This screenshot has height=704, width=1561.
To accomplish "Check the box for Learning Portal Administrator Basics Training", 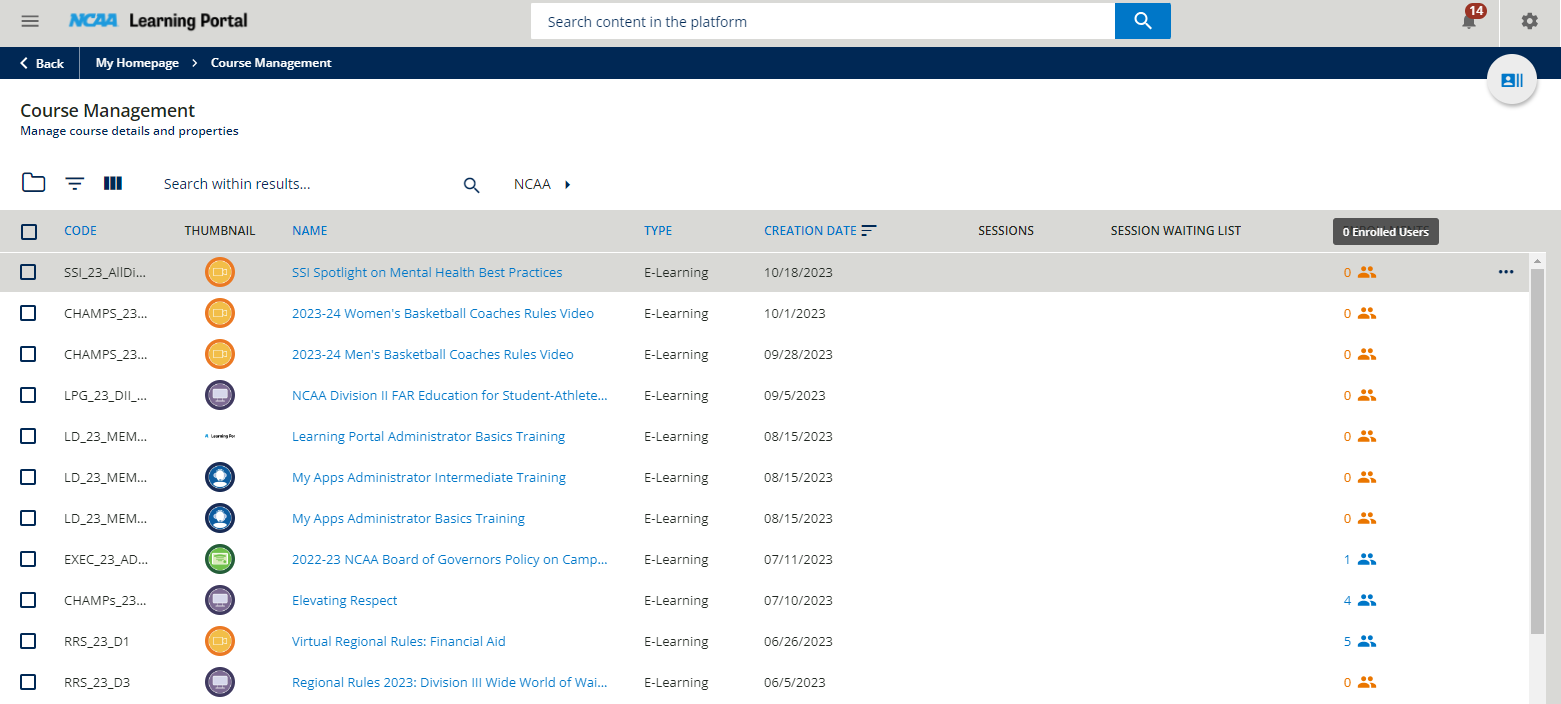I will [28, 436].
